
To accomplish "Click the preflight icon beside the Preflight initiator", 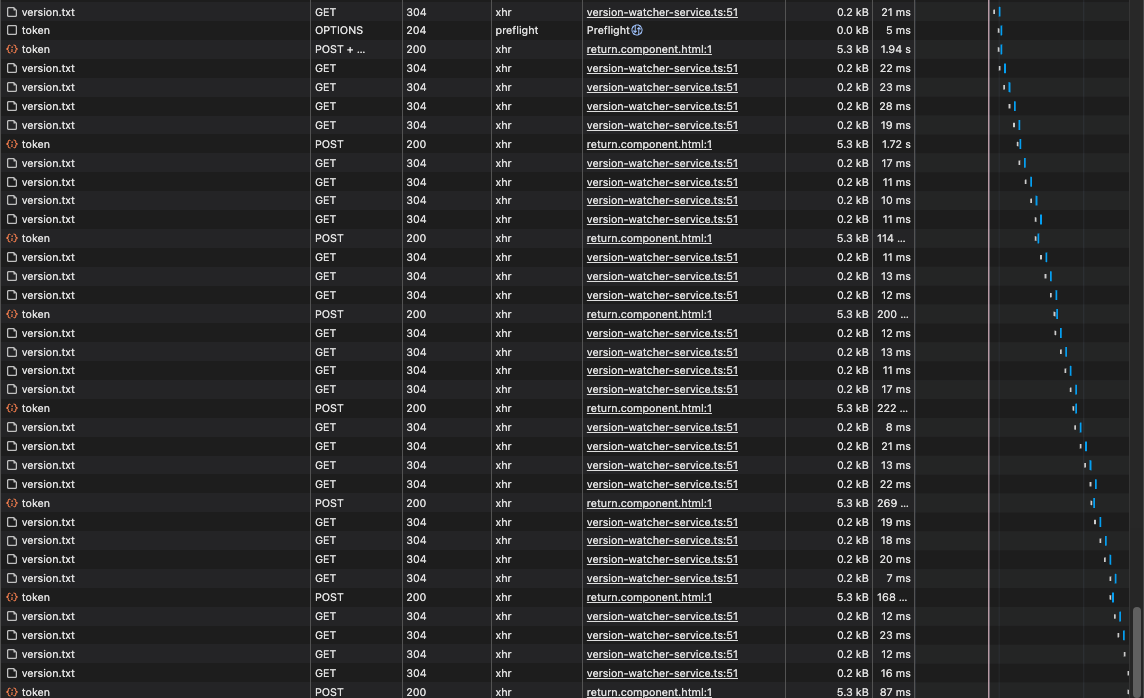I will click(x=637, y=30).
